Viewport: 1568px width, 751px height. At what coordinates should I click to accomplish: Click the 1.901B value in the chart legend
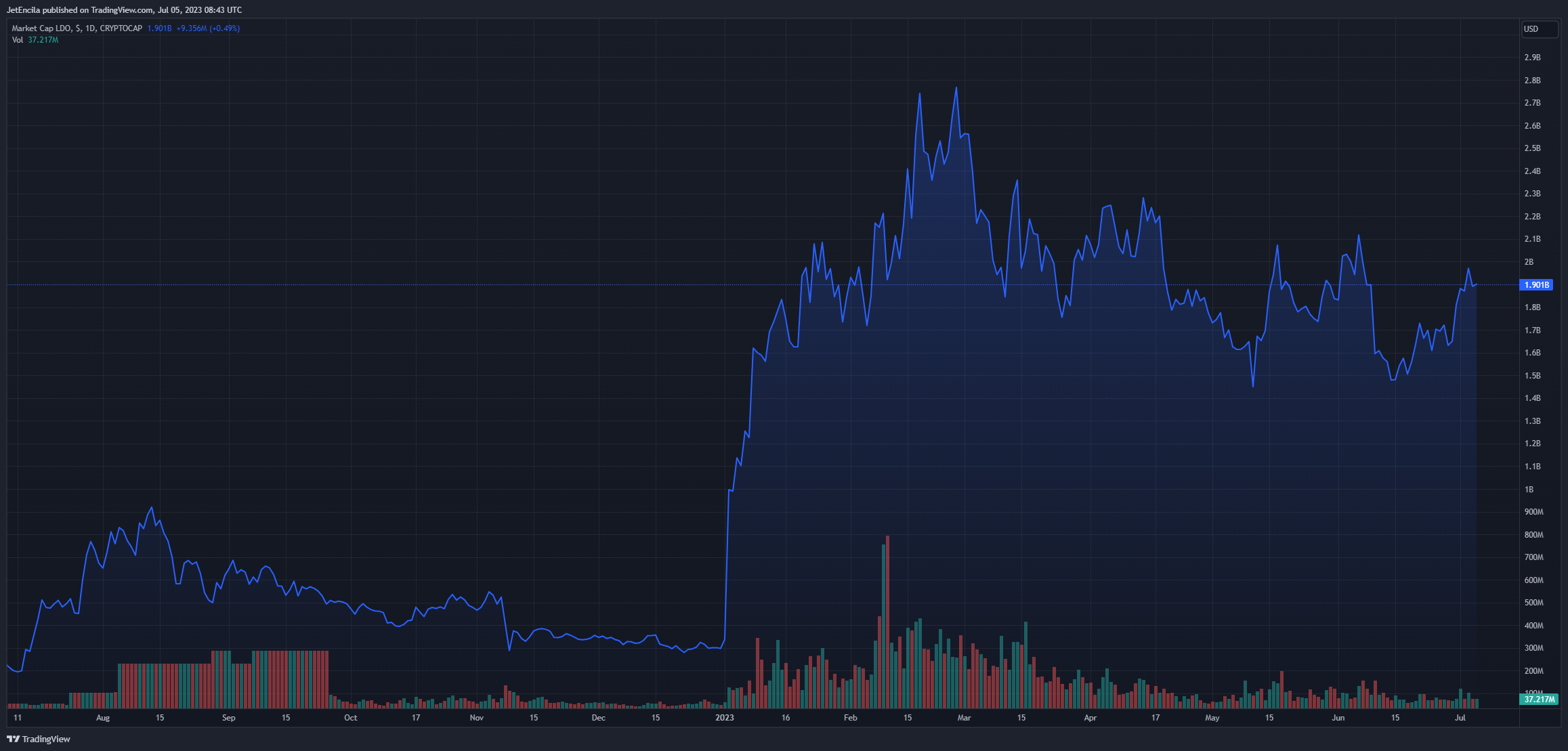point(159,28)
